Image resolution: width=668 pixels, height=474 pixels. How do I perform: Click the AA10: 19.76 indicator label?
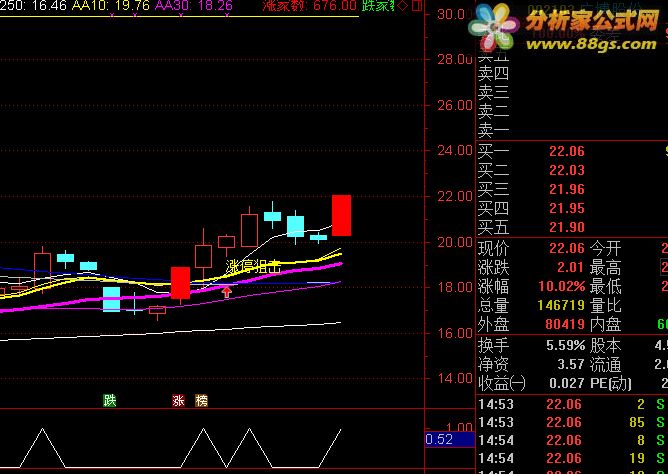(110, 6)
